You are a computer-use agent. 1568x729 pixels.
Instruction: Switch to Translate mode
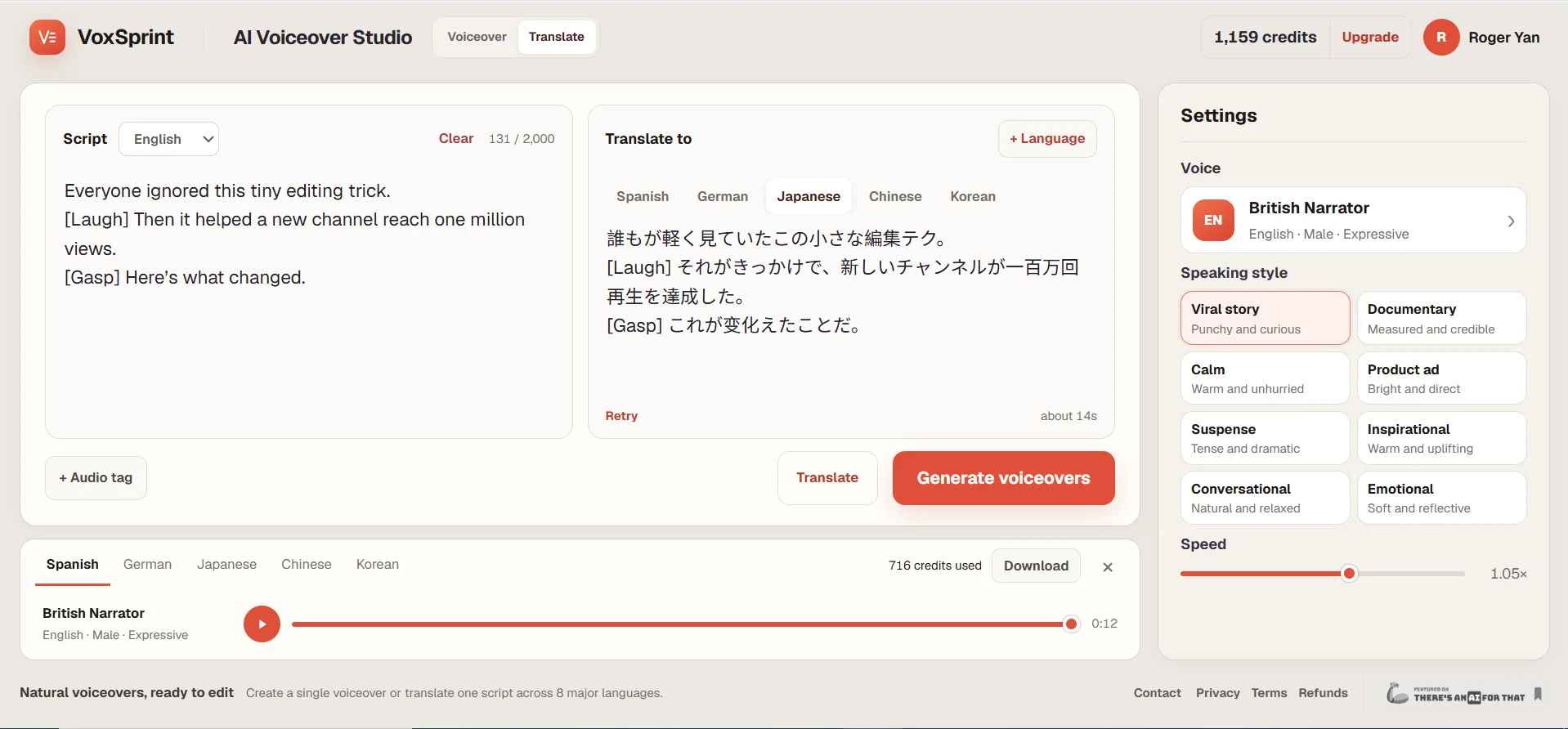[556, 37]
